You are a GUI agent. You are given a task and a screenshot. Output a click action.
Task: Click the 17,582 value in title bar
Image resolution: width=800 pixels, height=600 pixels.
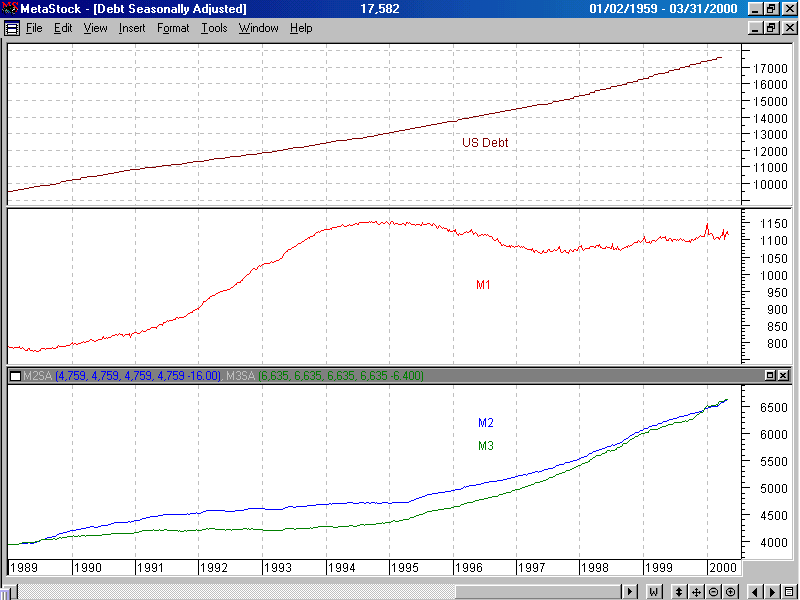pyautogui.click(x=380, y=9)
